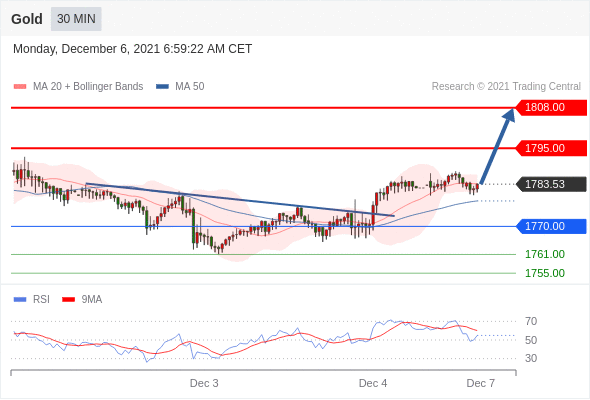
Task: Click the RSI 30 axis label
Action: 531,358
